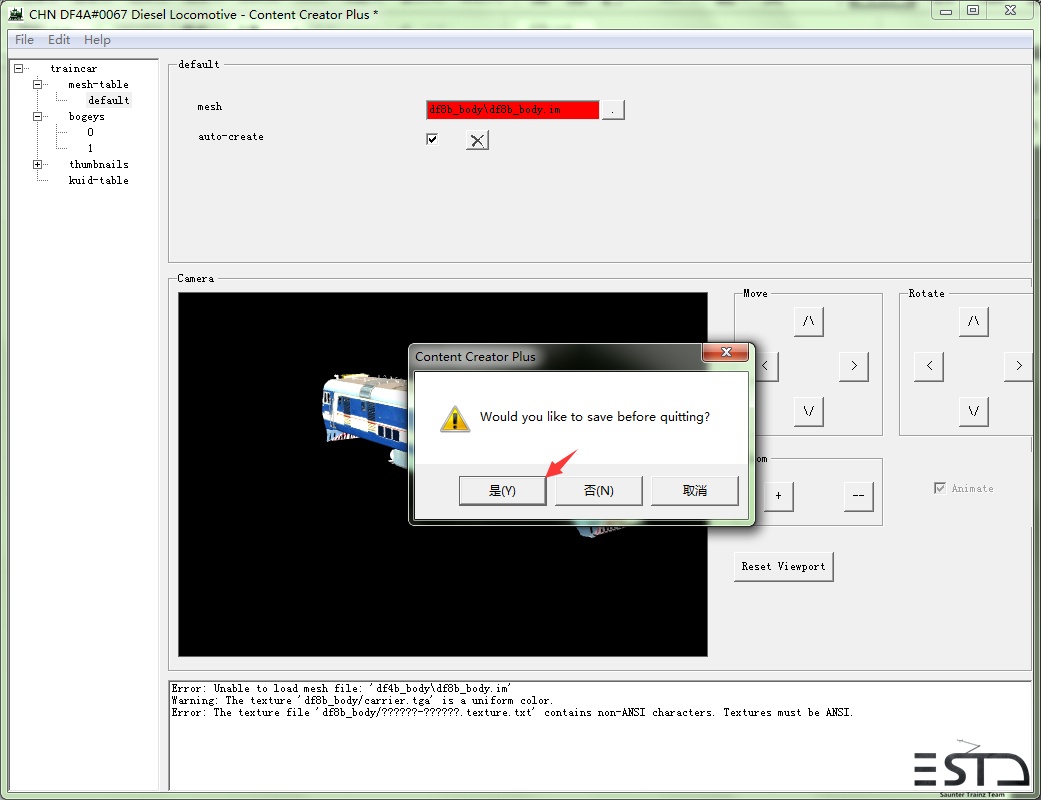
Task: Select bogey 1 in the tree
Action: [90, 148]
